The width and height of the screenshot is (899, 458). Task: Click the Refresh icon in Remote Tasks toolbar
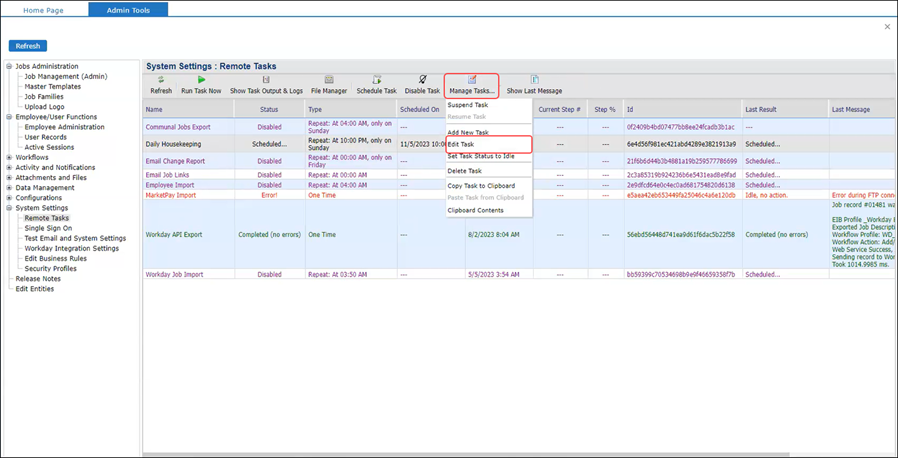tap(161, 80)
